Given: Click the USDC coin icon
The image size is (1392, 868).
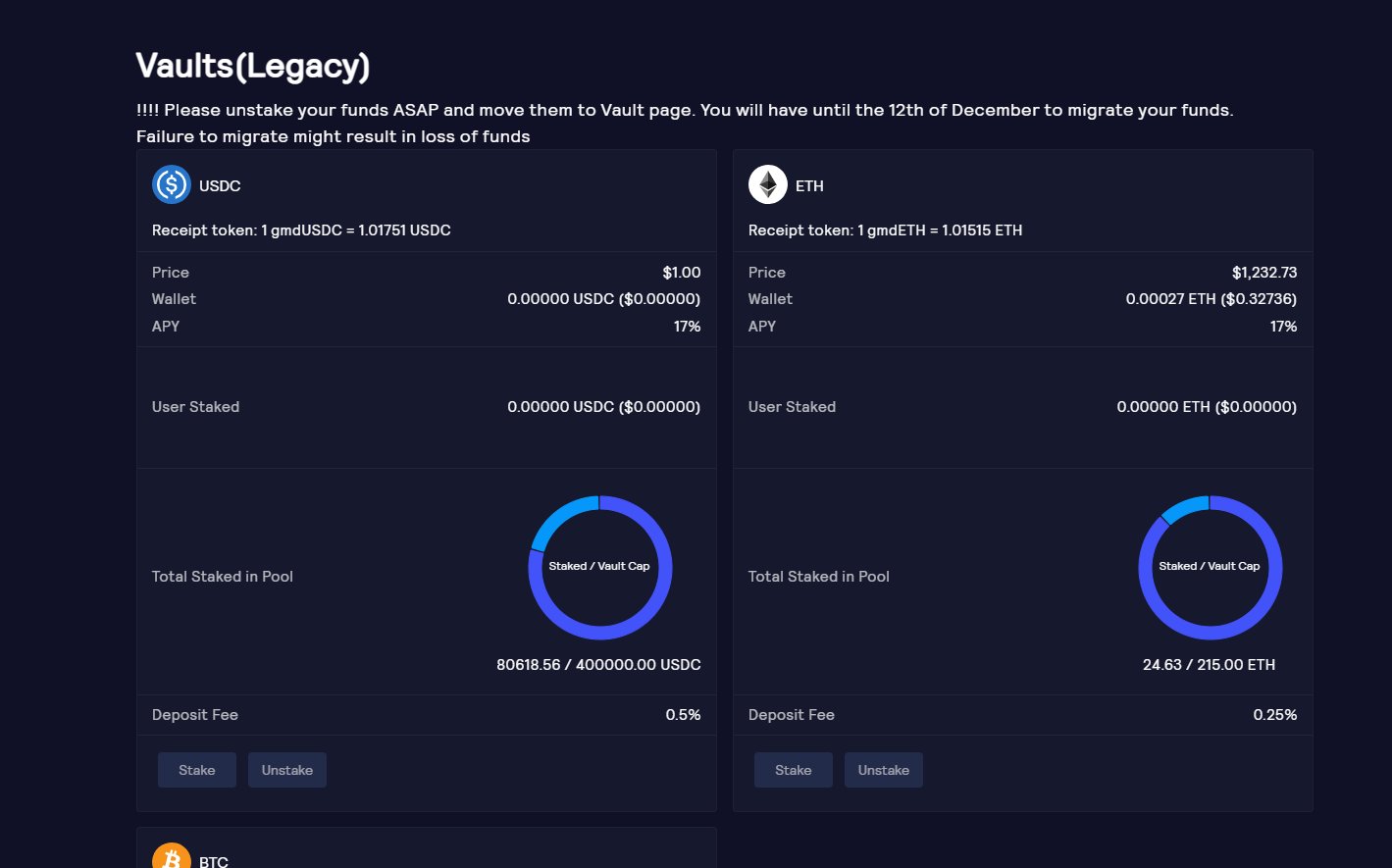Looking at the screenshot, I should [x=171, y=184].
